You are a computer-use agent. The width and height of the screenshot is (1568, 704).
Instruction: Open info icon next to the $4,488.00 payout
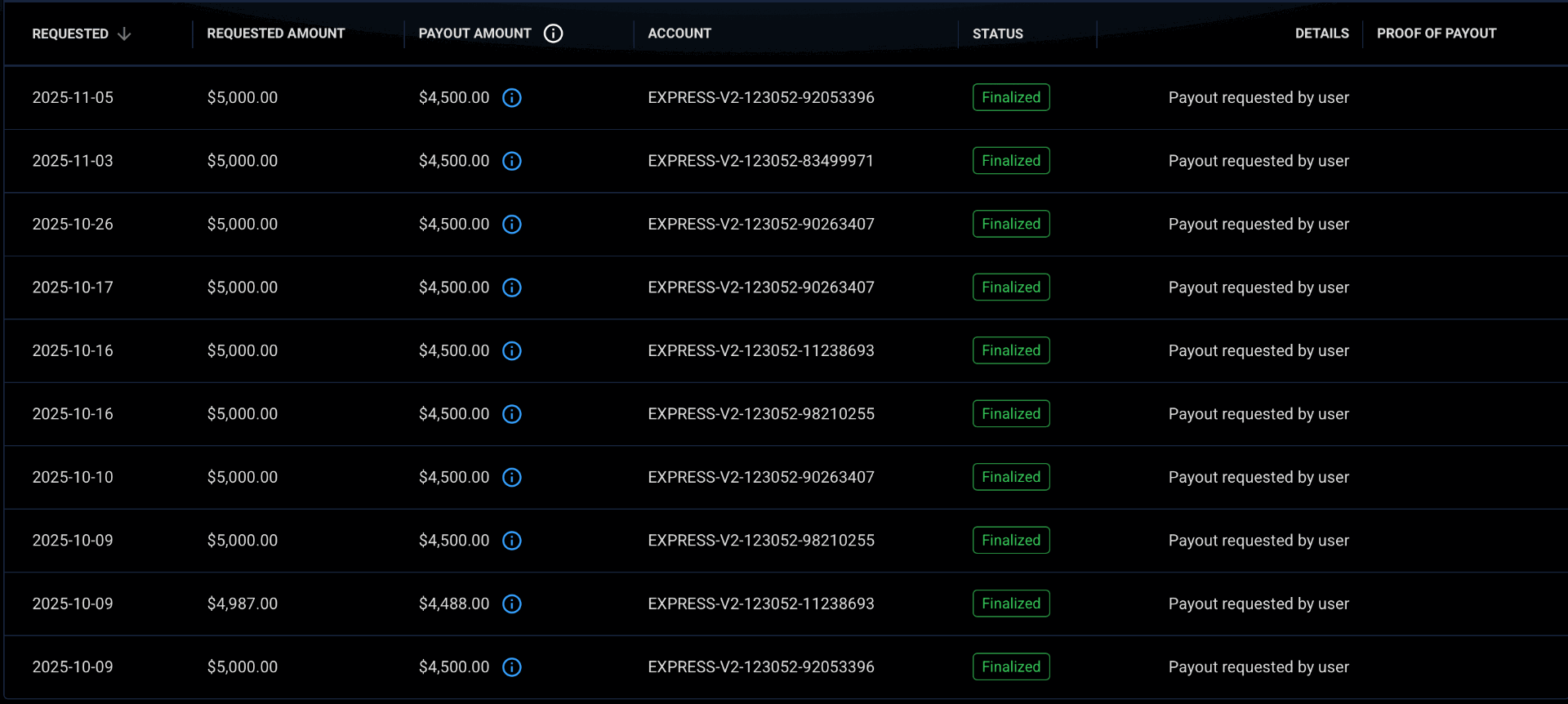point(512,604)
